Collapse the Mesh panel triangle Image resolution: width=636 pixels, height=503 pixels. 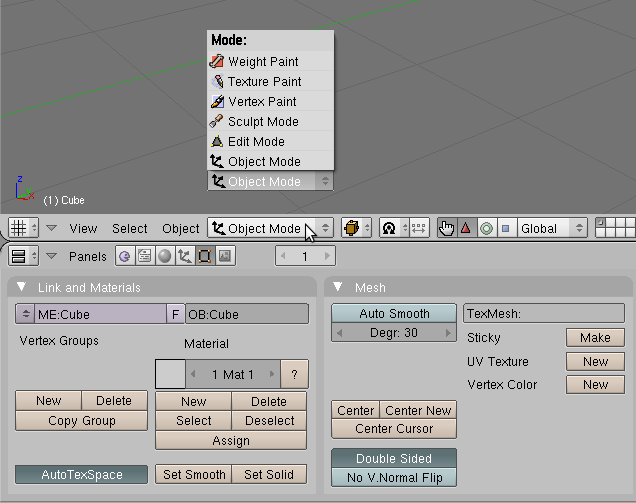338,288
